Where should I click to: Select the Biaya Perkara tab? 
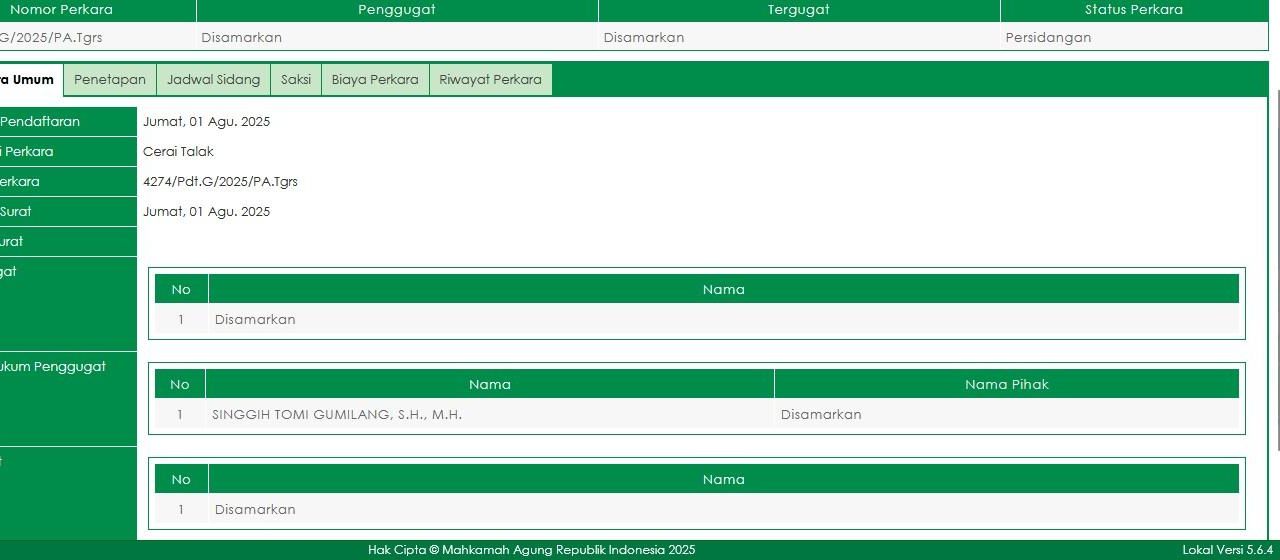pos(375,80)
